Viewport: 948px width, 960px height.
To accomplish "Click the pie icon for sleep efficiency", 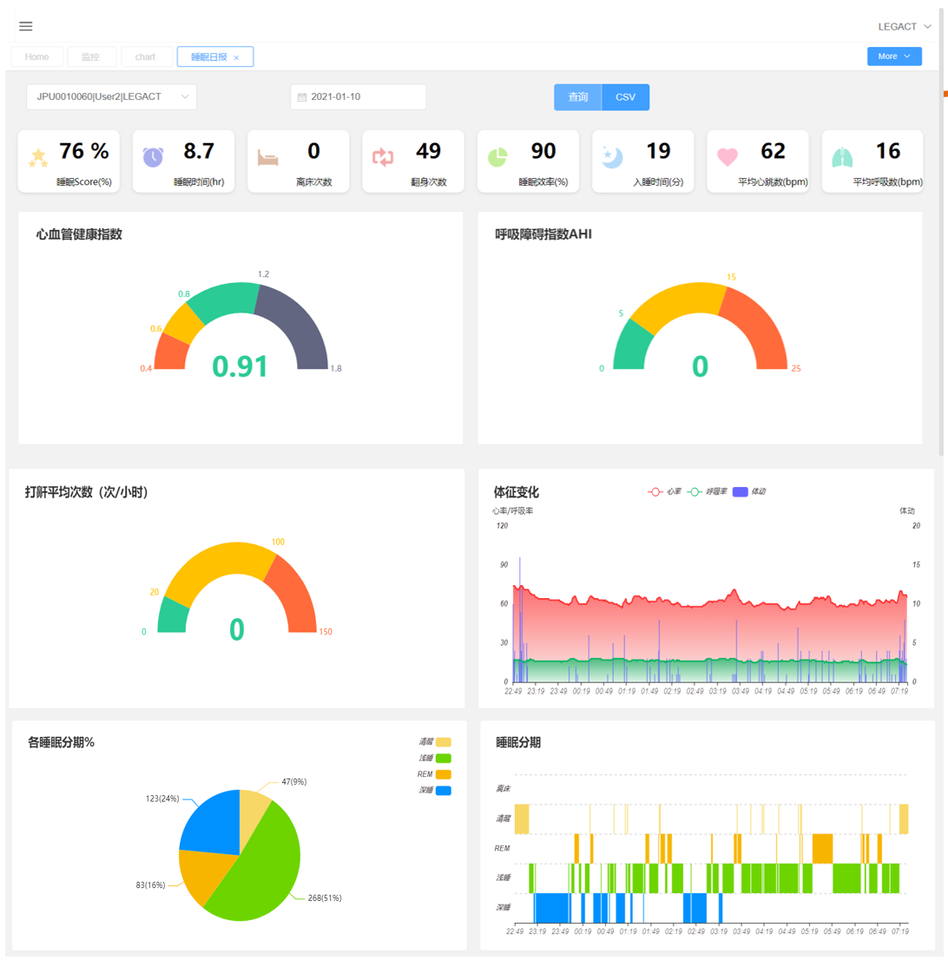I will [498, 157].
